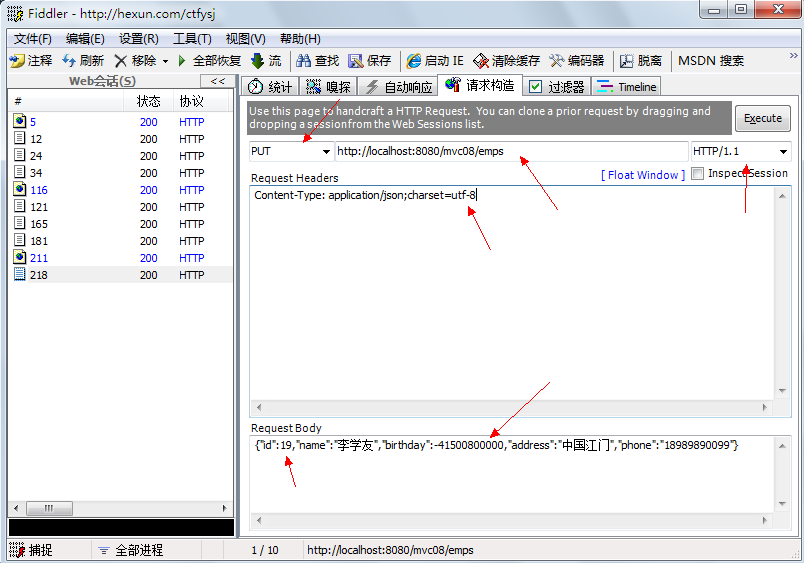Select session 218 in the list
This screenshot has width=804, height=563.
(120, 275)
